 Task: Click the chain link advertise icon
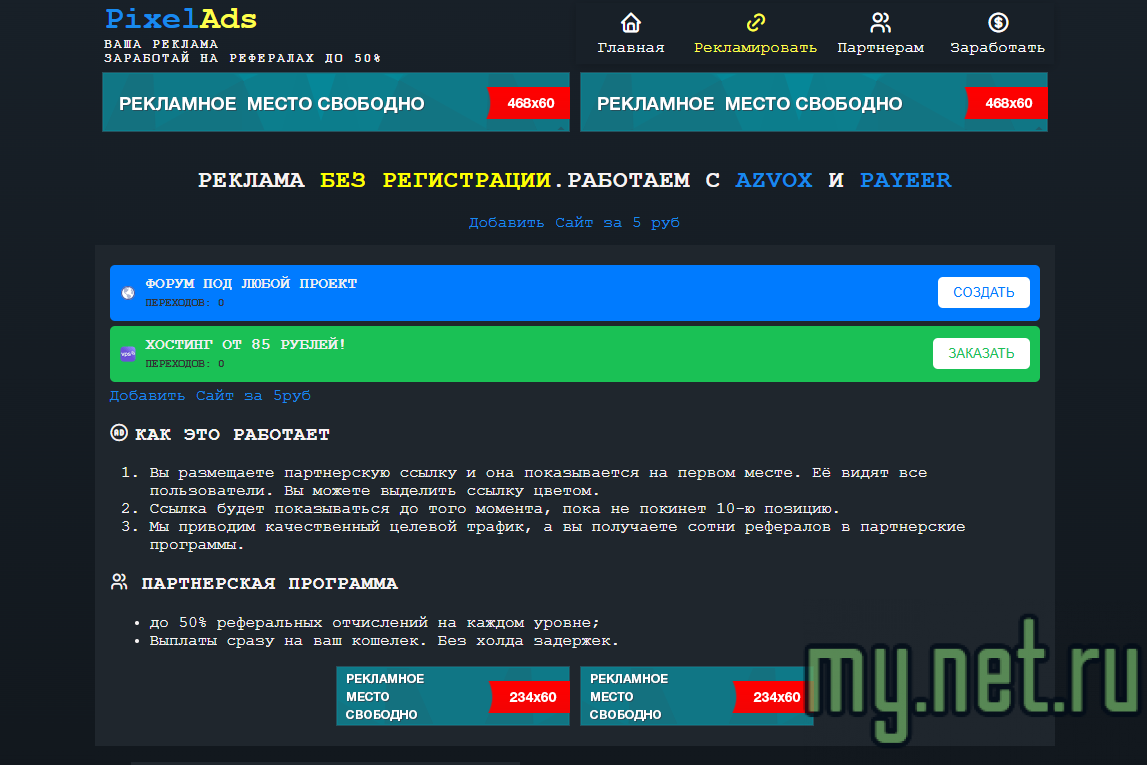[755, 23]
